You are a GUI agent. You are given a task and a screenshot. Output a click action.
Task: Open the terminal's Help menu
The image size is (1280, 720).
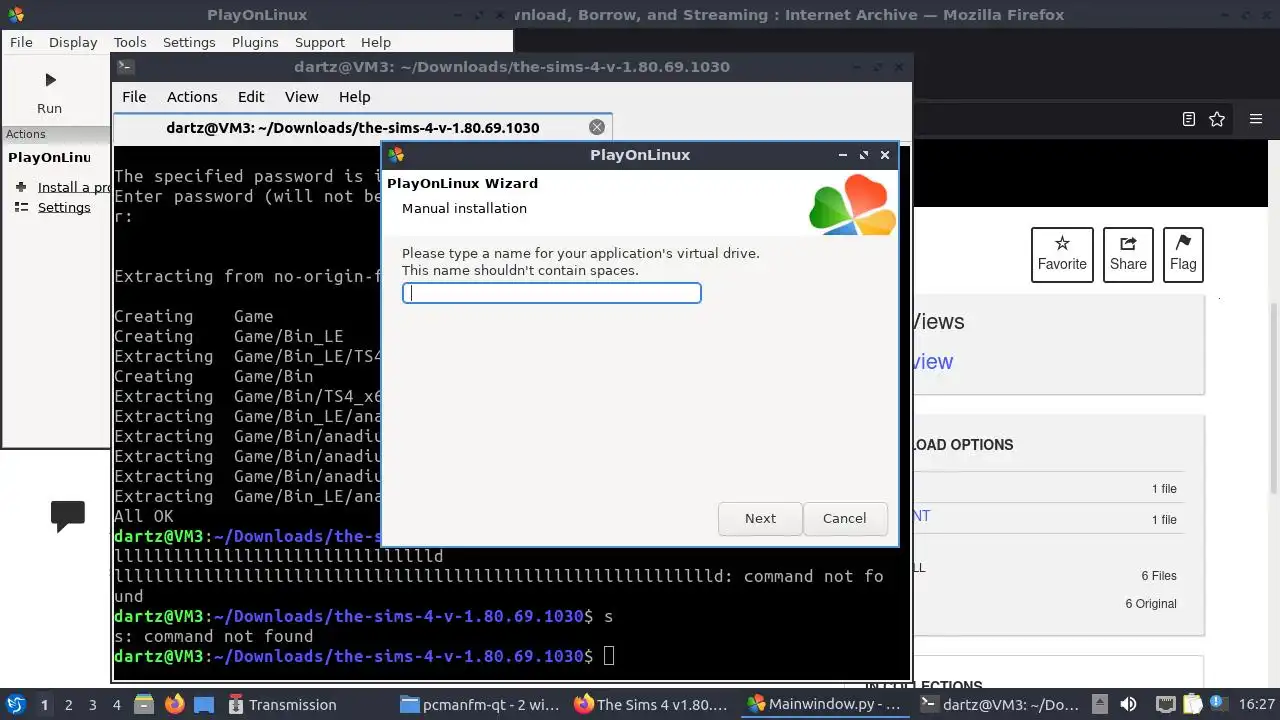coord(355,97)
